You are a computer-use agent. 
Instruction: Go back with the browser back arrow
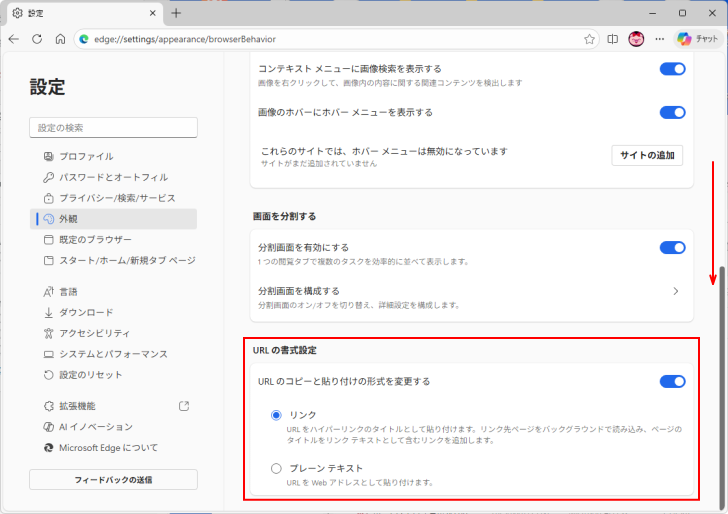14,39
